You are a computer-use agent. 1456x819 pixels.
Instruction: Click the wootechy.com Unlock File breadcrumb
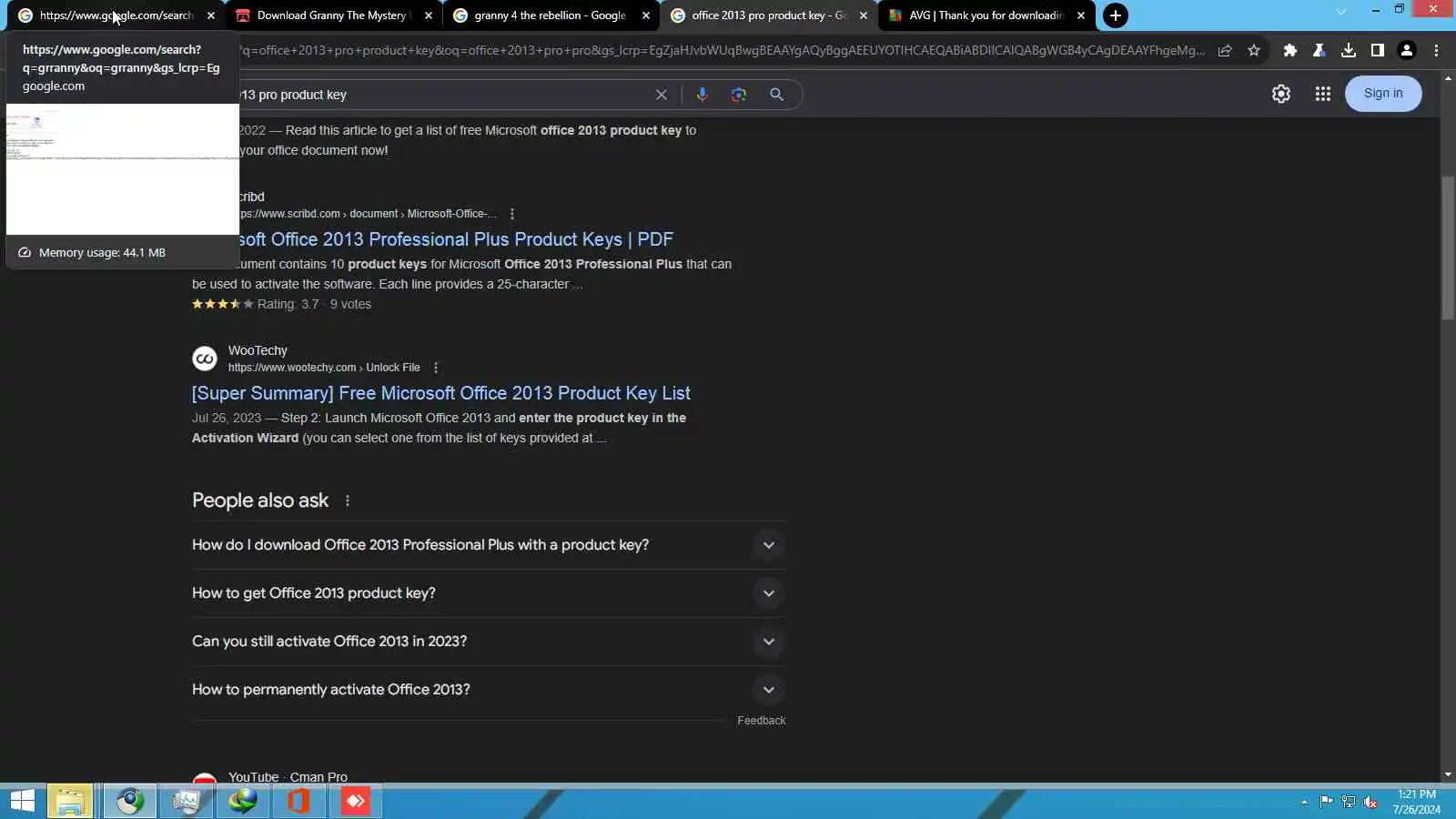[x=324, y=369]
